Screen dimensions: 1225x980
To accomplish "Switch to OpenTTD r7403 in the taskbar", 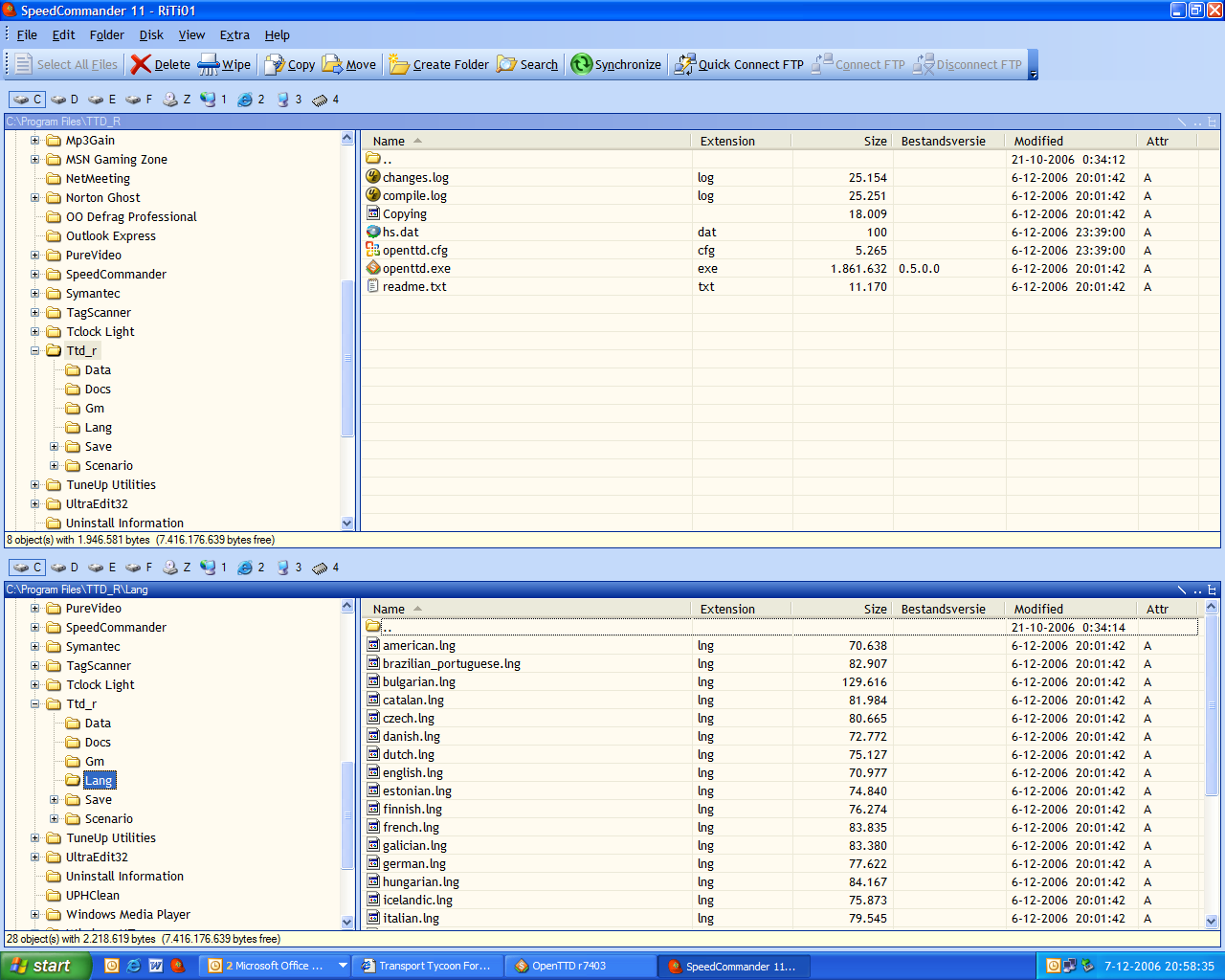I will click(x=580, y=966).
